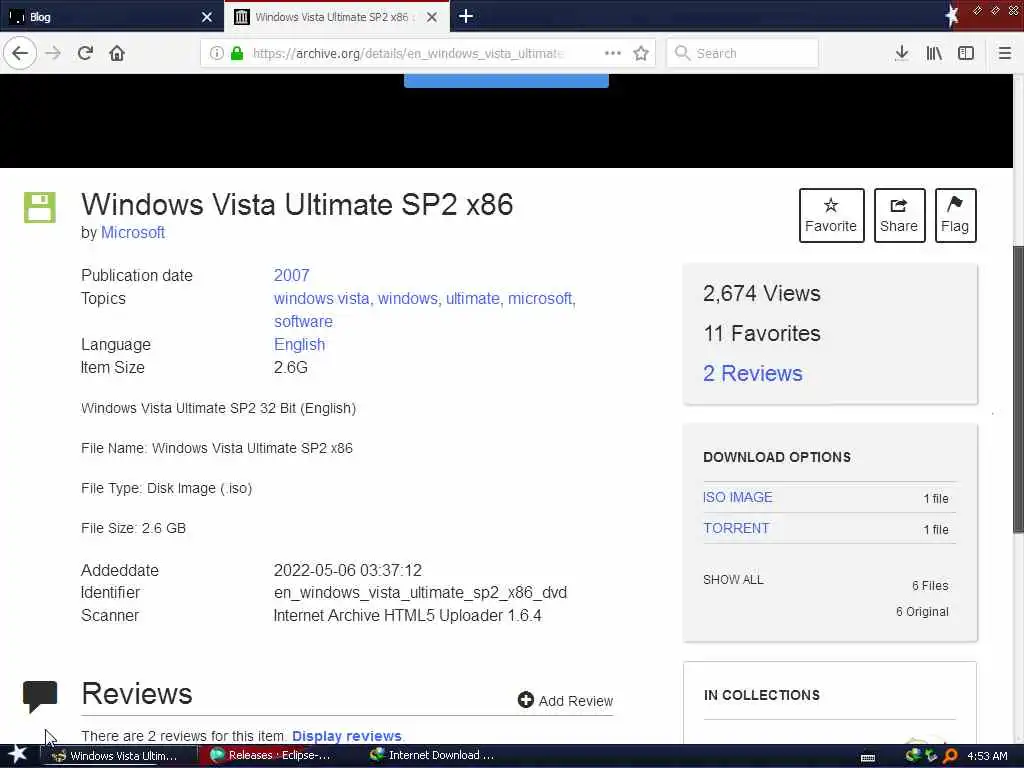Open the 2007 publication date link
1024x768 pixels.
(291, 276)
